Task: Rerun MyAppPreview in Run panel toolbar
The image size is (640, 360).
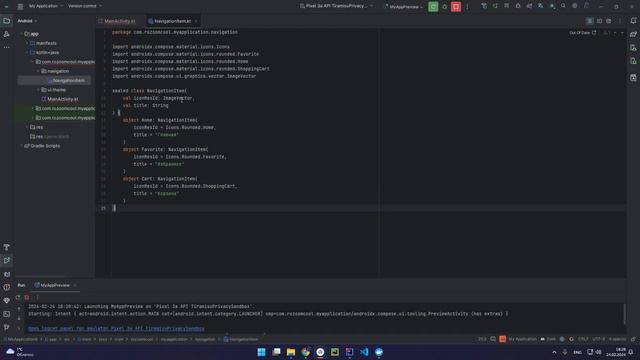Action: [x=18, y=297]
